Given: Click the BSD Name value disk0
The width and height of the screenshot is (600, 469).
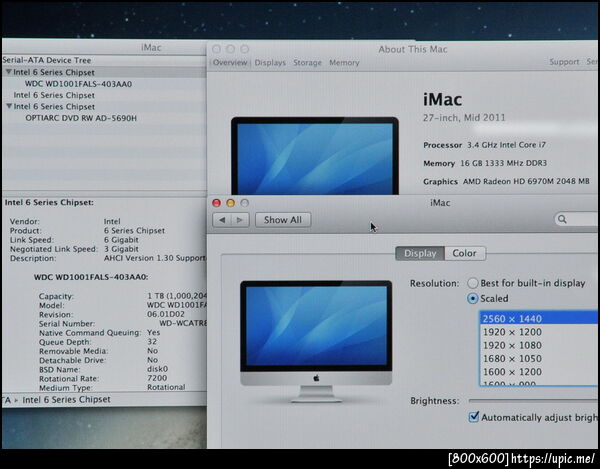Looking at the screenshot, I should click(x=158, y=369).
